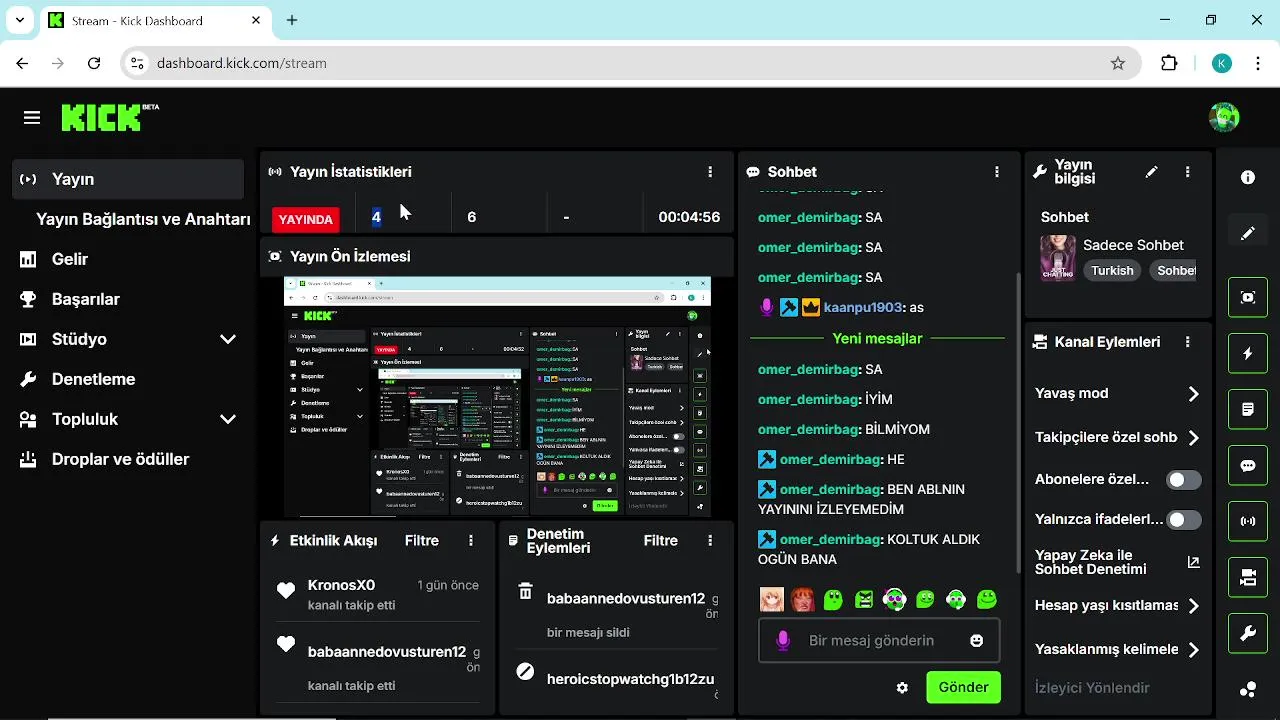1280x720 pixels.
Task: Open Yayın bilgisi three-dot options
Action: [x=1188, y=172]
